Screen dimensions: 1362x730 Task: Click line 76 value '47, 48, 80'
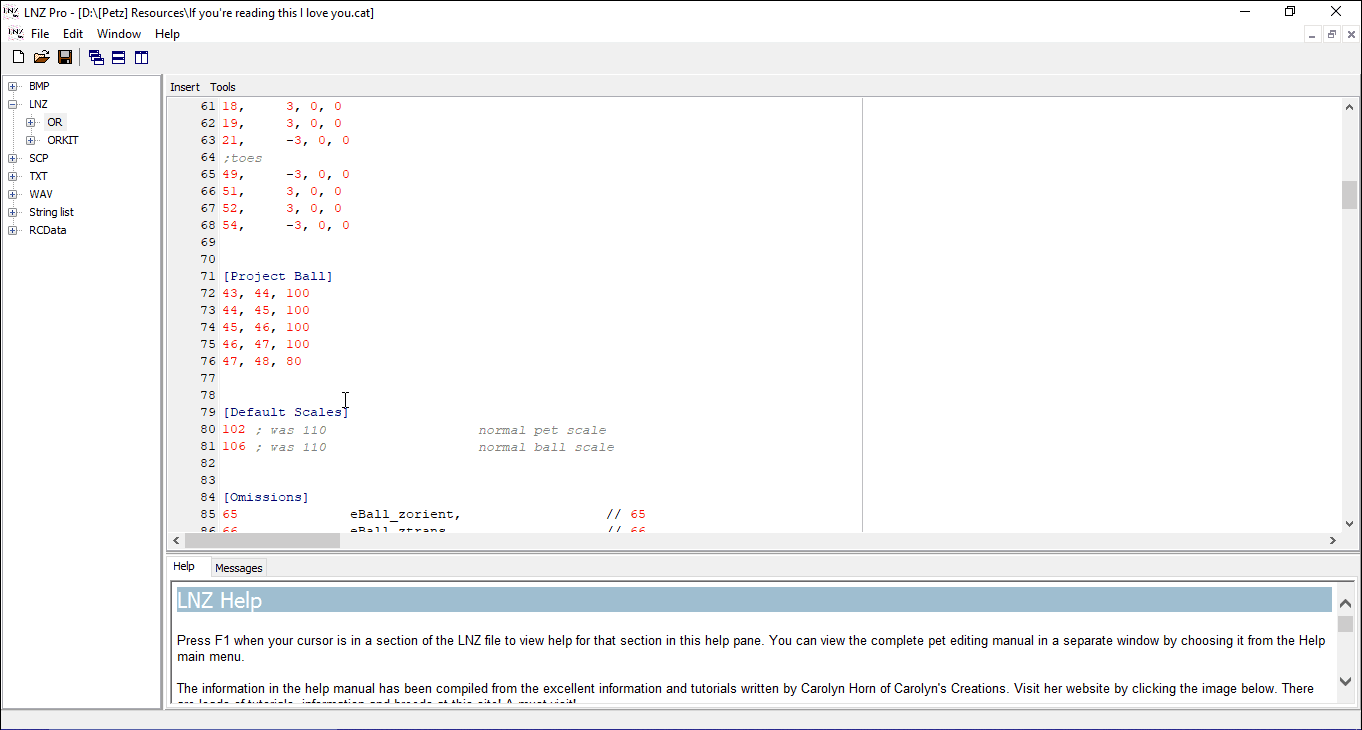(x=262, y=361)
